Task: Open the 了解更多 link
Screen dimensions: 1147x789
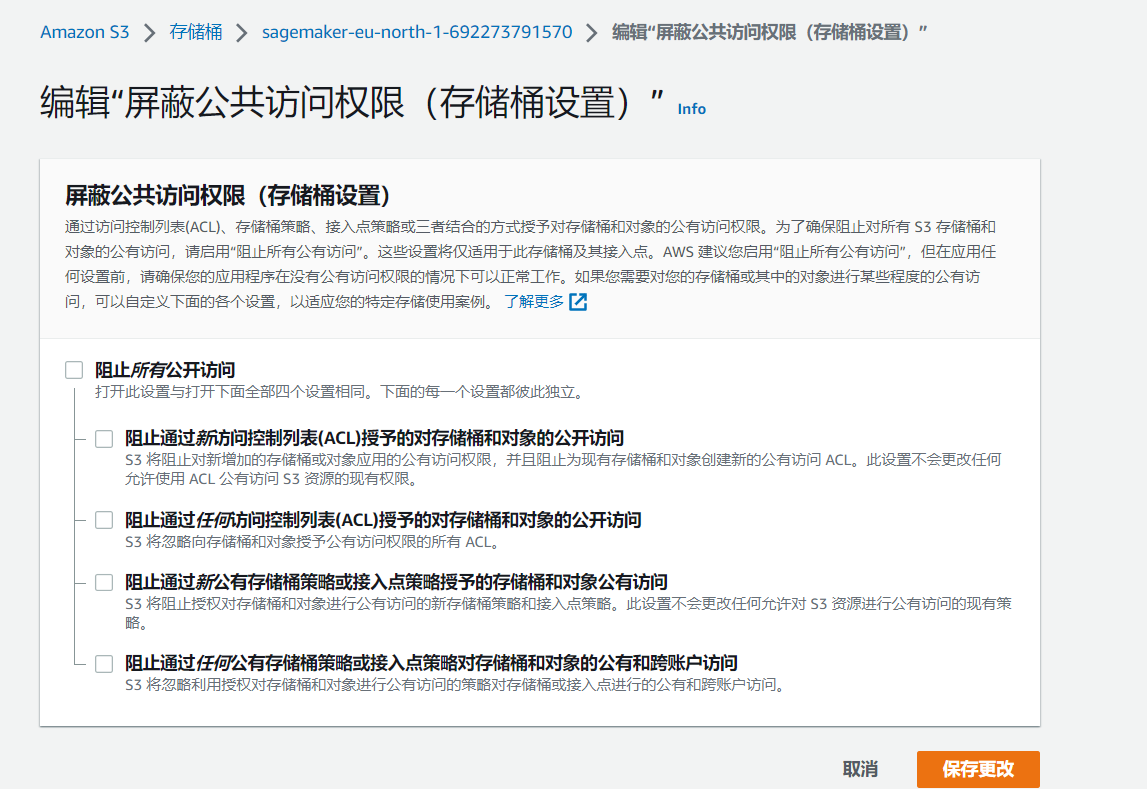Action: click(534, 301)
